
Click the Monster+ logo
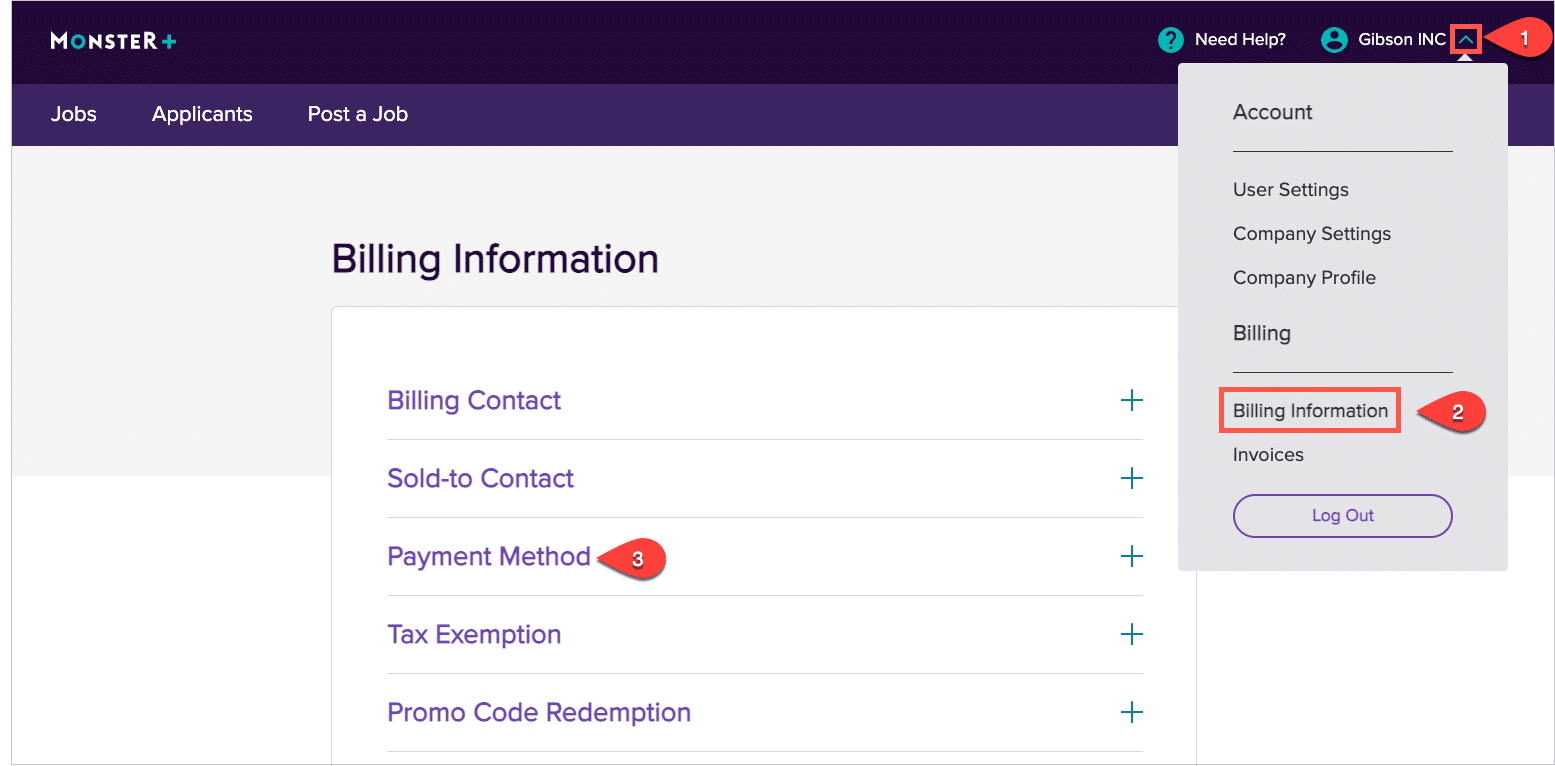pyautogui.click(x=113, y=41)
